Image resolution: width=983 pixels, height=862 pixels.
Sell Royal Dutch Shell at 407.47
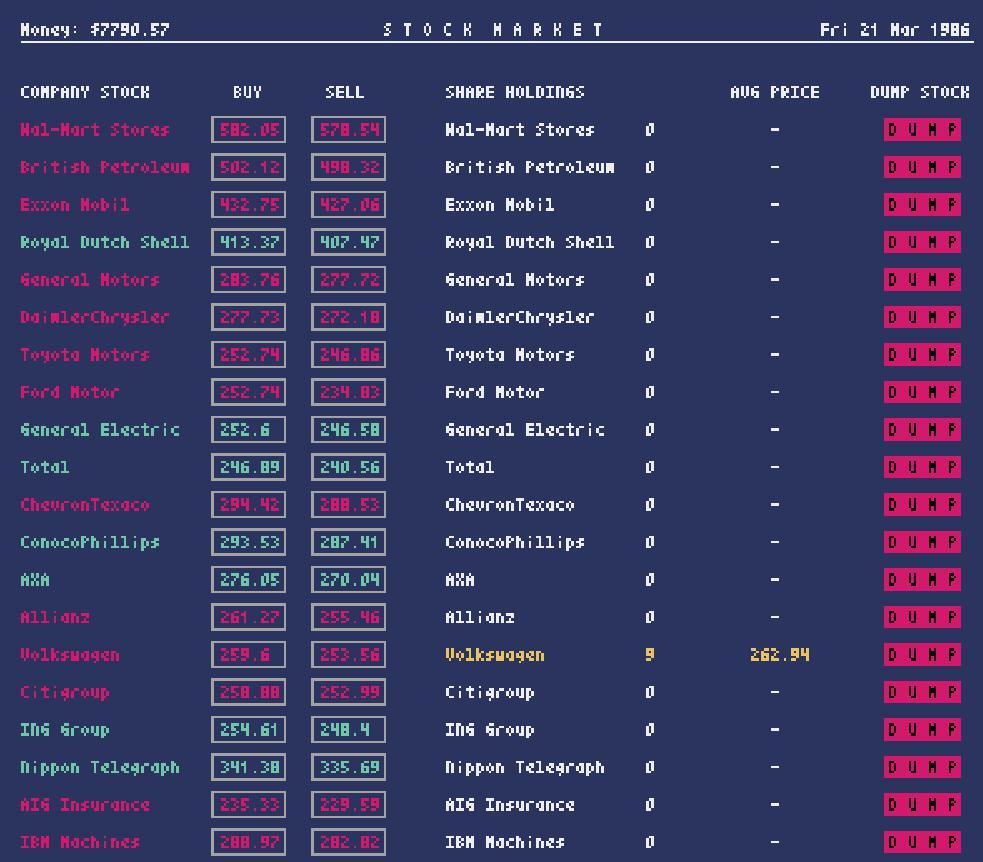click(x=348, y=242)
